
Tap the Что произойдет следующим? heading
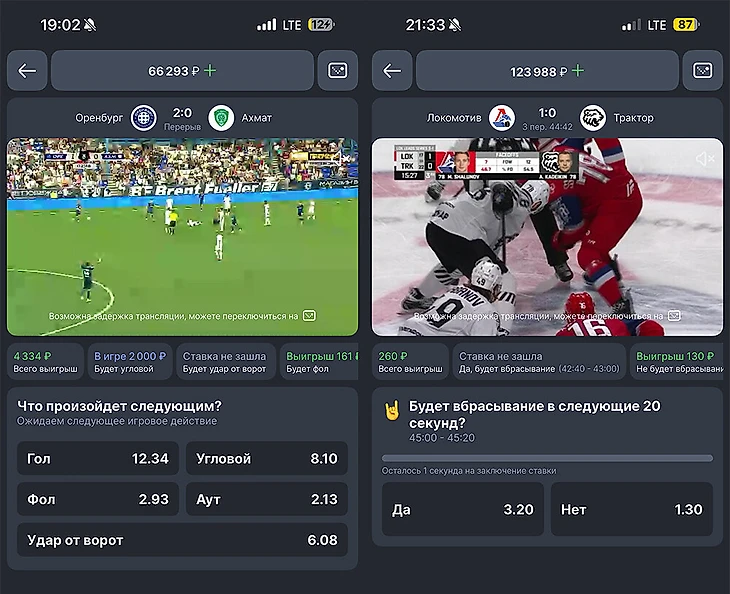pos(119,406)
